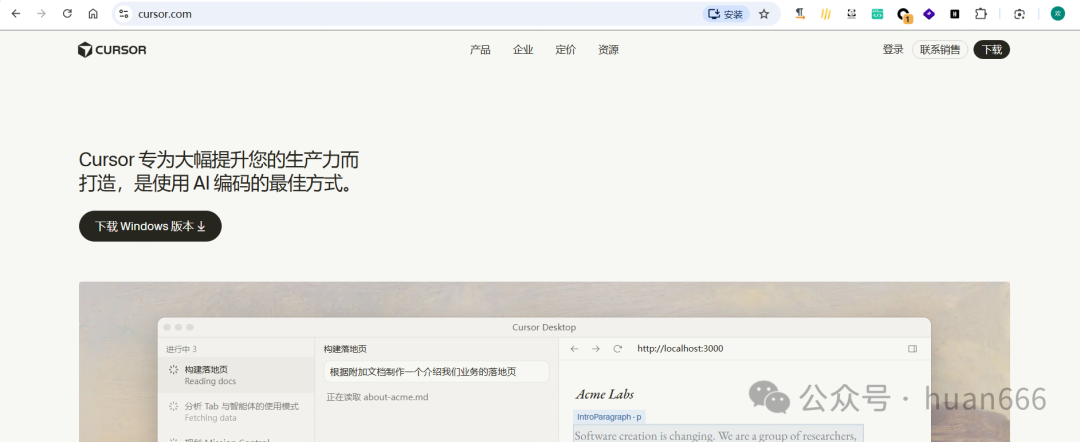Open the 企业 navigation item
Image resolution: width=1080 pixels, height=442 pixels.
(523, 50)
